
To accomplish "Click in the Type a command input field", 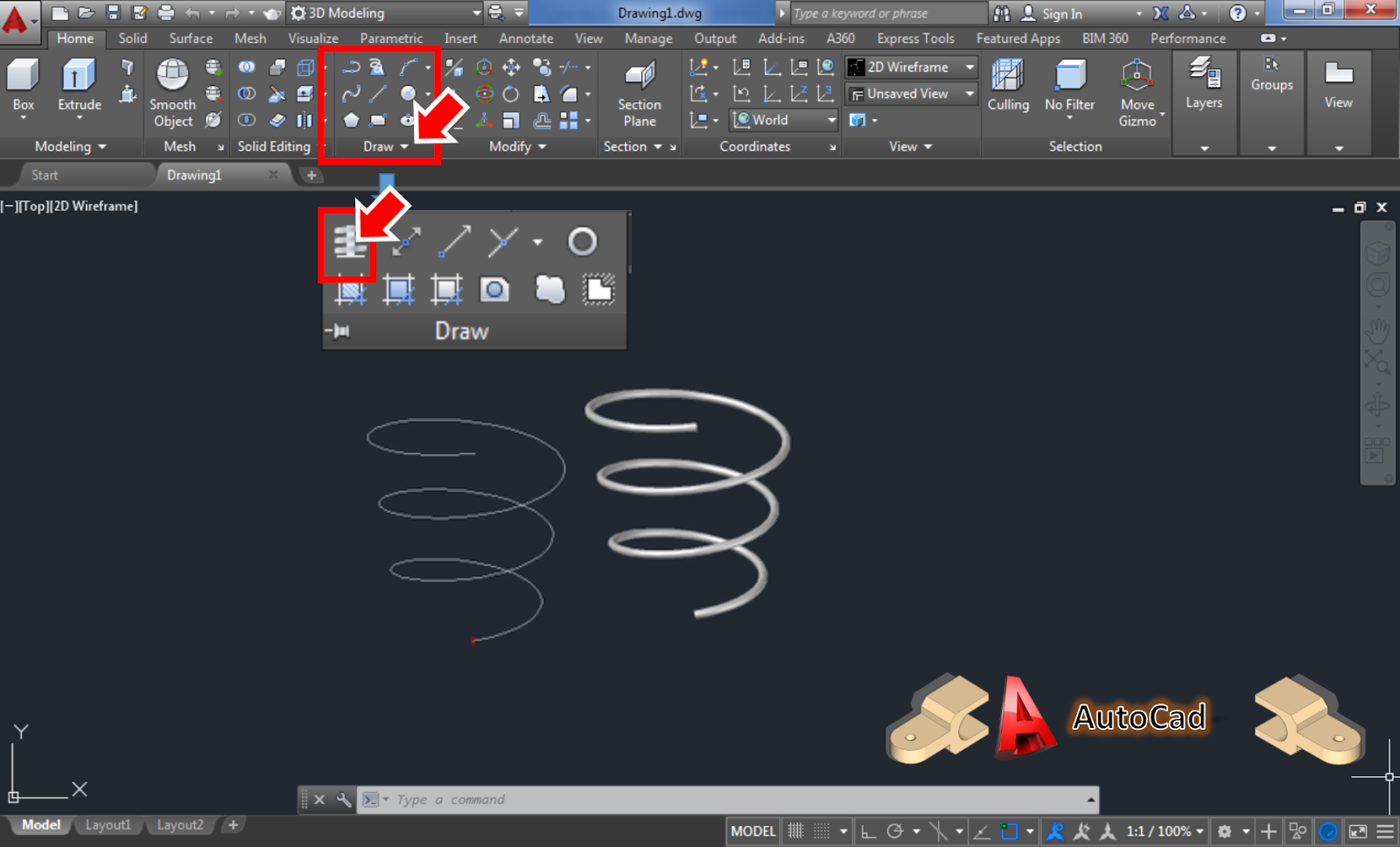I will (612, 799).
